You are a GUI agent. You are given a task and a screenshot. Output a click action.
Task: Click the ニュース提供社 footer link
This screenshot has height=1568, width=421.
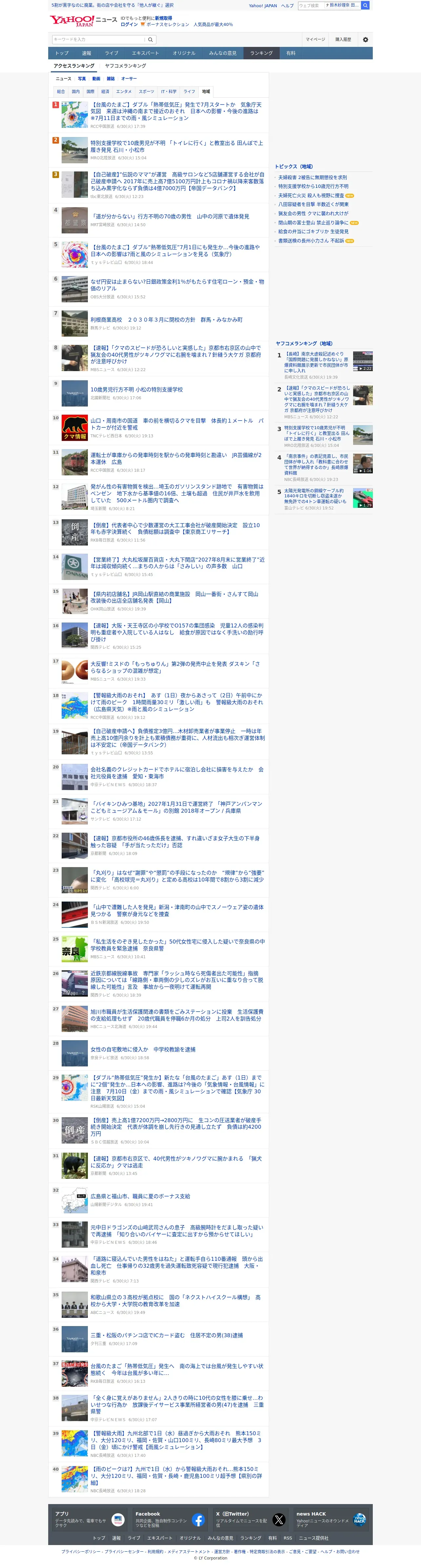click(313, 1538)
